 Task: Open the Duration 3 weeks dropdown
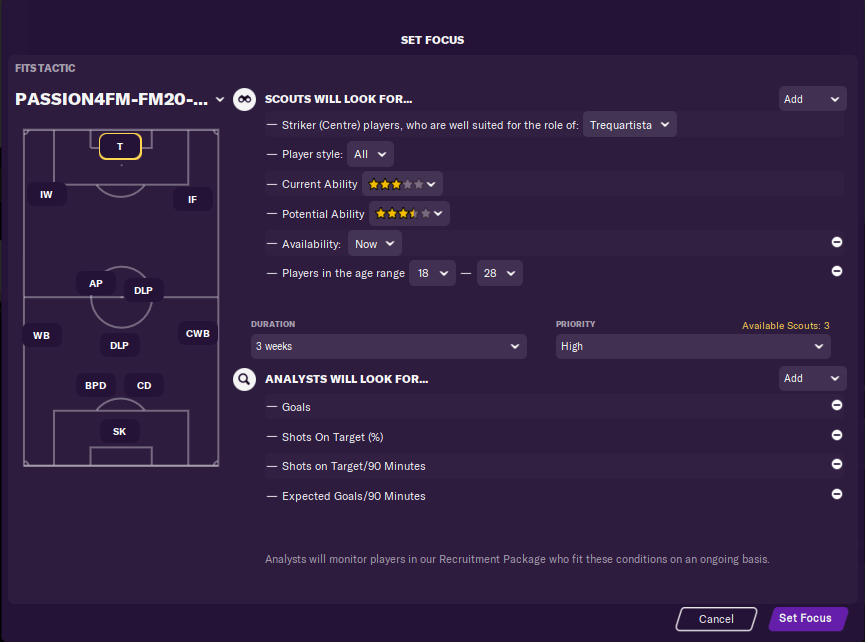point(388,346)
